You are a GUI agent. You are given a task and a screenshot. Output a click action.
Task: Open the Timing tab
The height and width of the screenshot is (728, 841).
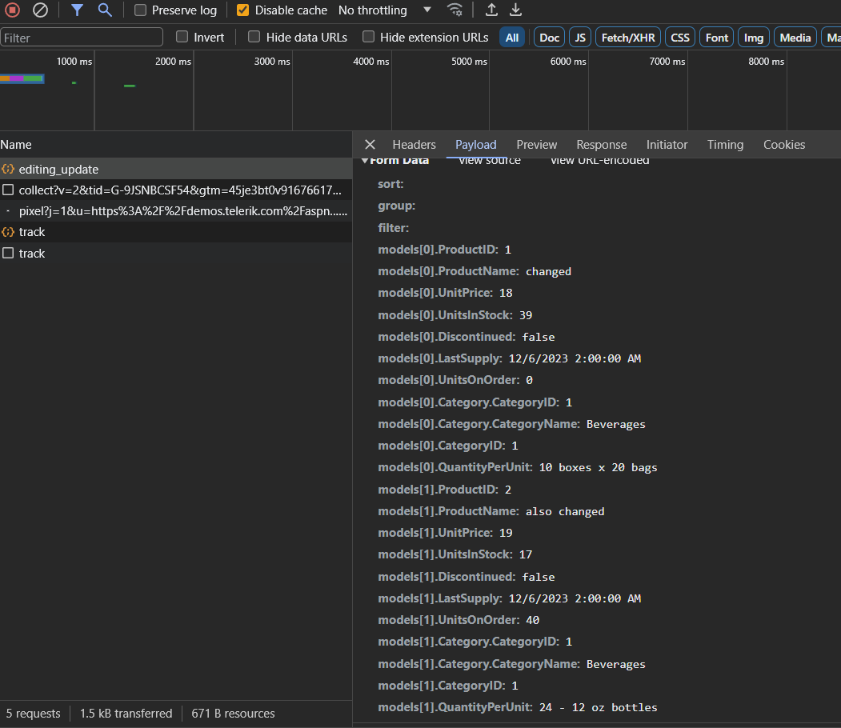pyautogui.click(x=725, y=145)
